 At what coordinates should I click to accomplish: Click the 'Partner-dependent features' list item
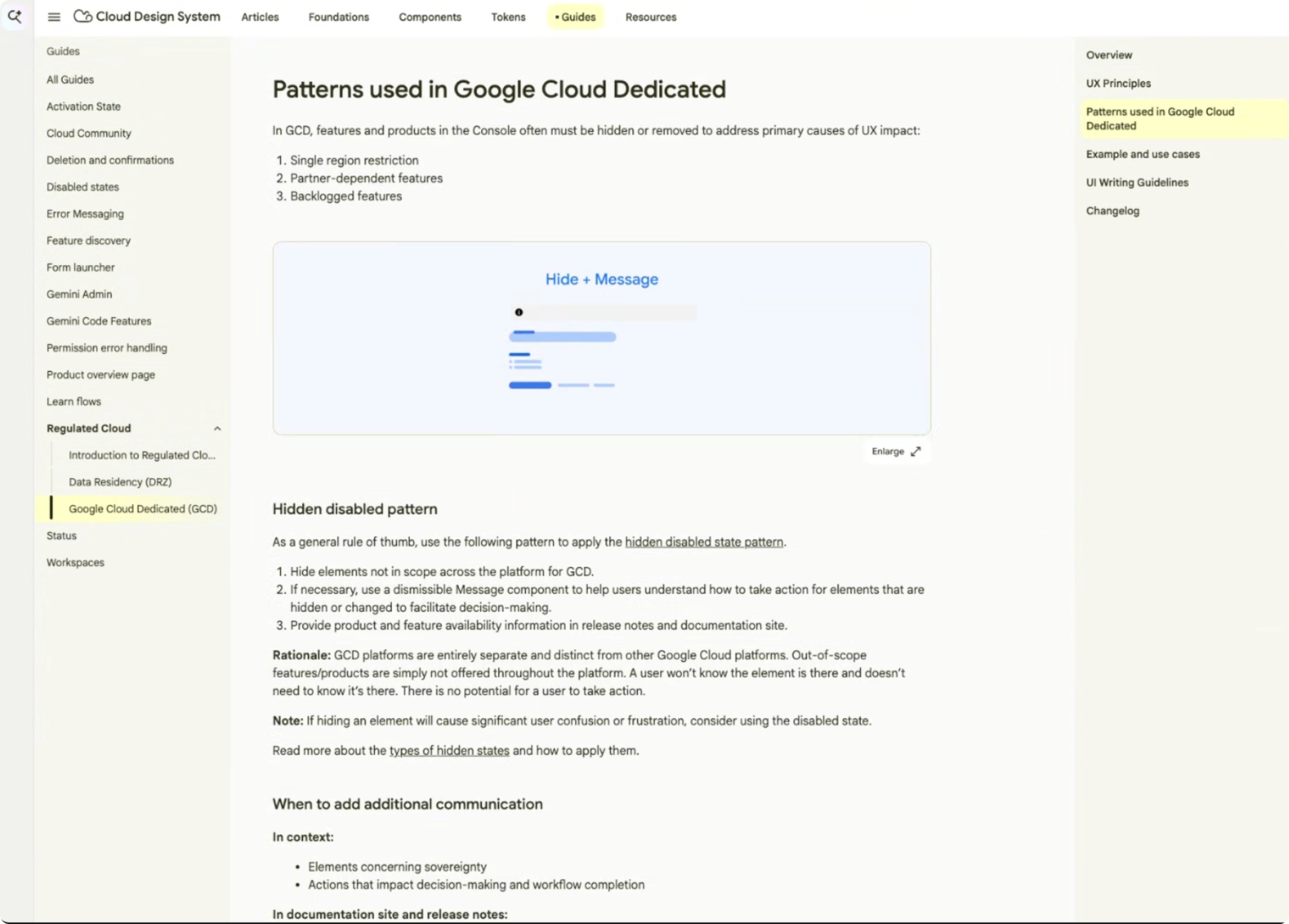coord(367,178)
